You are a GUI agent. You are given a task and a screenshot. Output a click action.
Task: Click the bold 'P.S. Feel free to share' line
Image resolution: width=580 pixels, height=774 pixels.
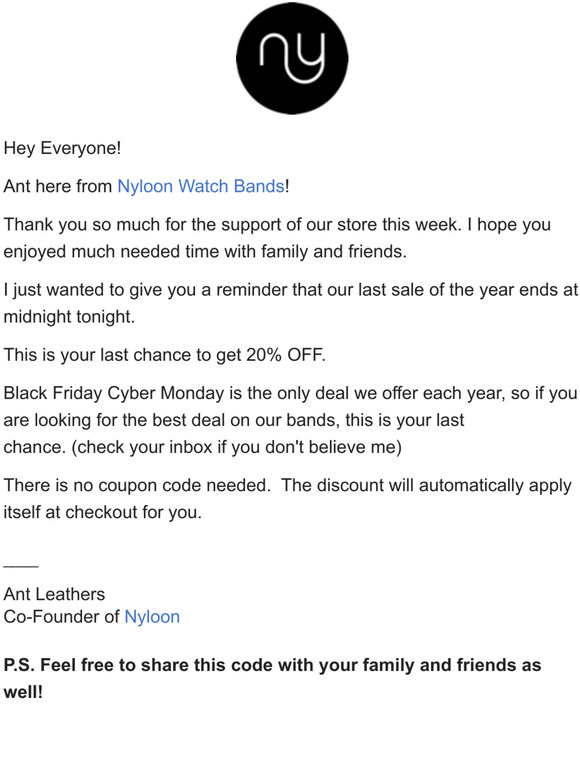click(x=272, y=665)
